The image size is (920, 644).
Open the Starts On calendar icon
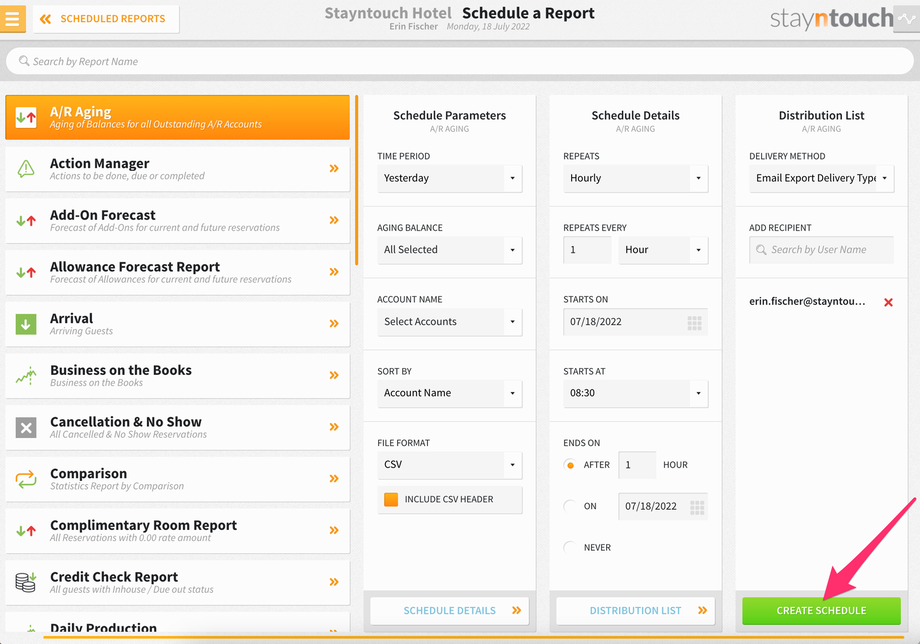pos(695,323)
